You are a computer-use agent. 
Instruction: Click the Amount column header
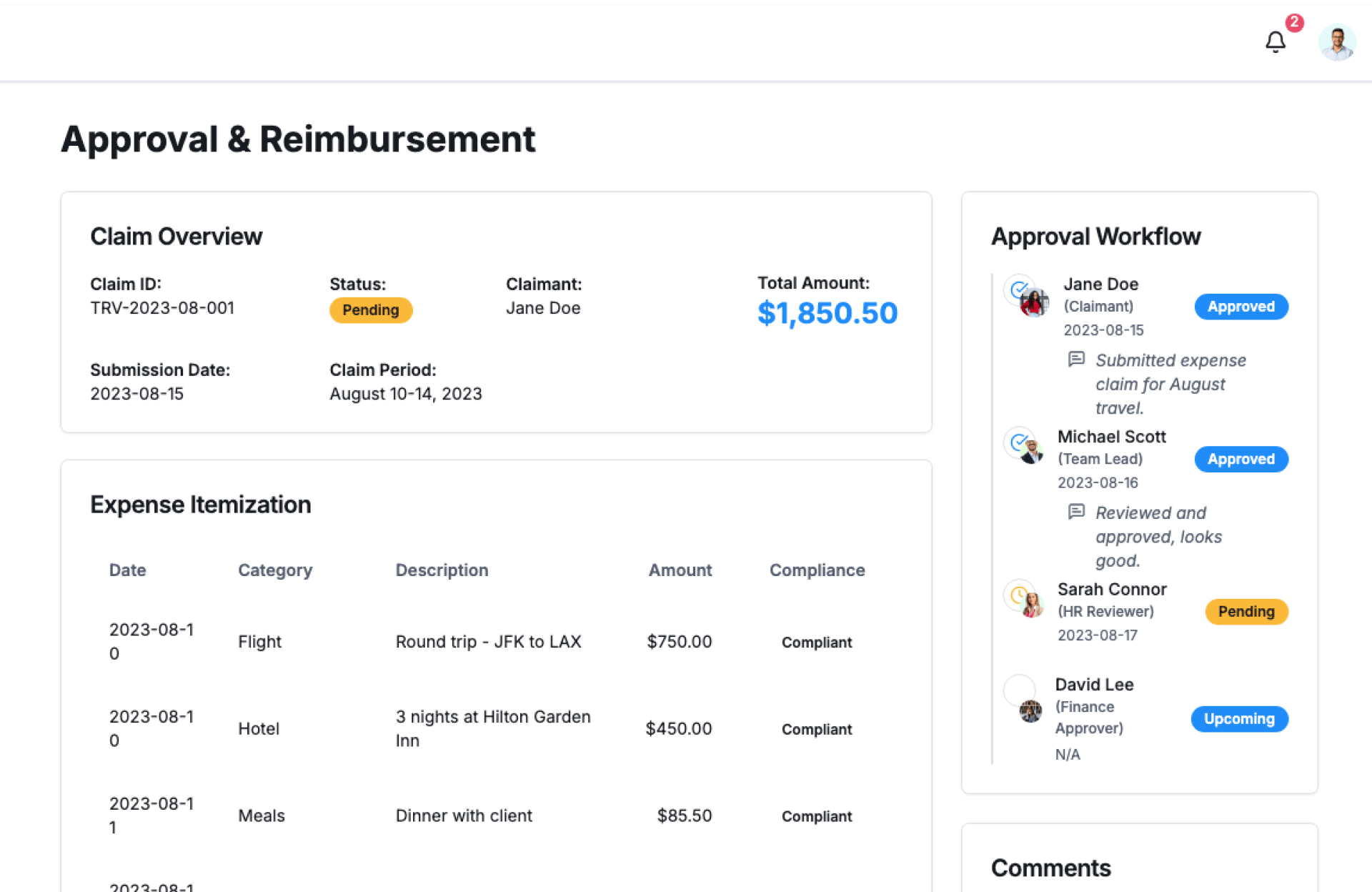(x=680, y=570)
